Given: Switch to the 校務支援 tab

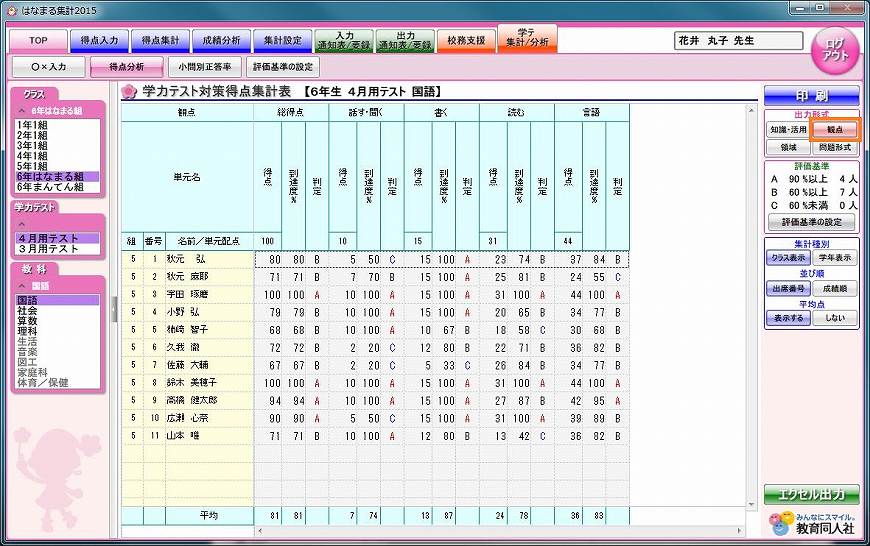Looking at the screenshot, I should (x=466, y=41).
